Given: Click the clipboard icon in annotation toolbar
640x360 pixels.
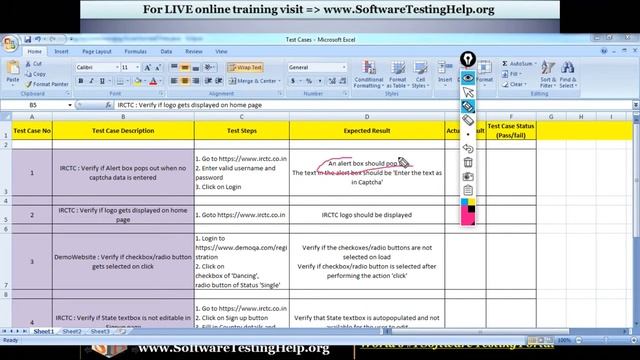Looking at the screenshot, I should click(468, 190).
